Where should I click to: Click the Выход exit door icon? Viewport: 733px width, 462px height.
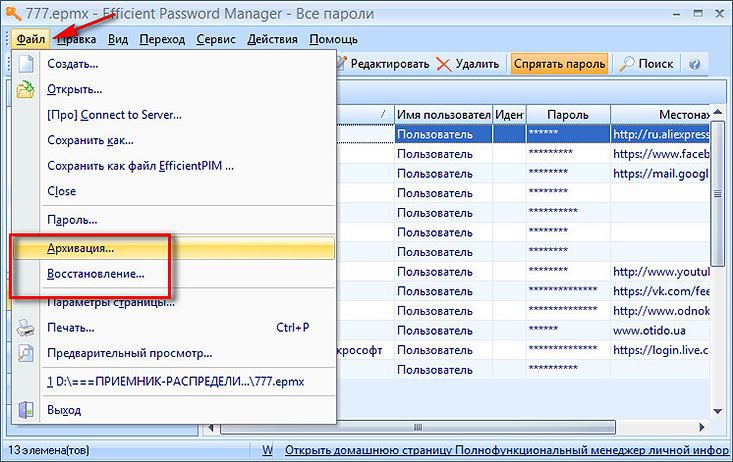pos(26,410)
